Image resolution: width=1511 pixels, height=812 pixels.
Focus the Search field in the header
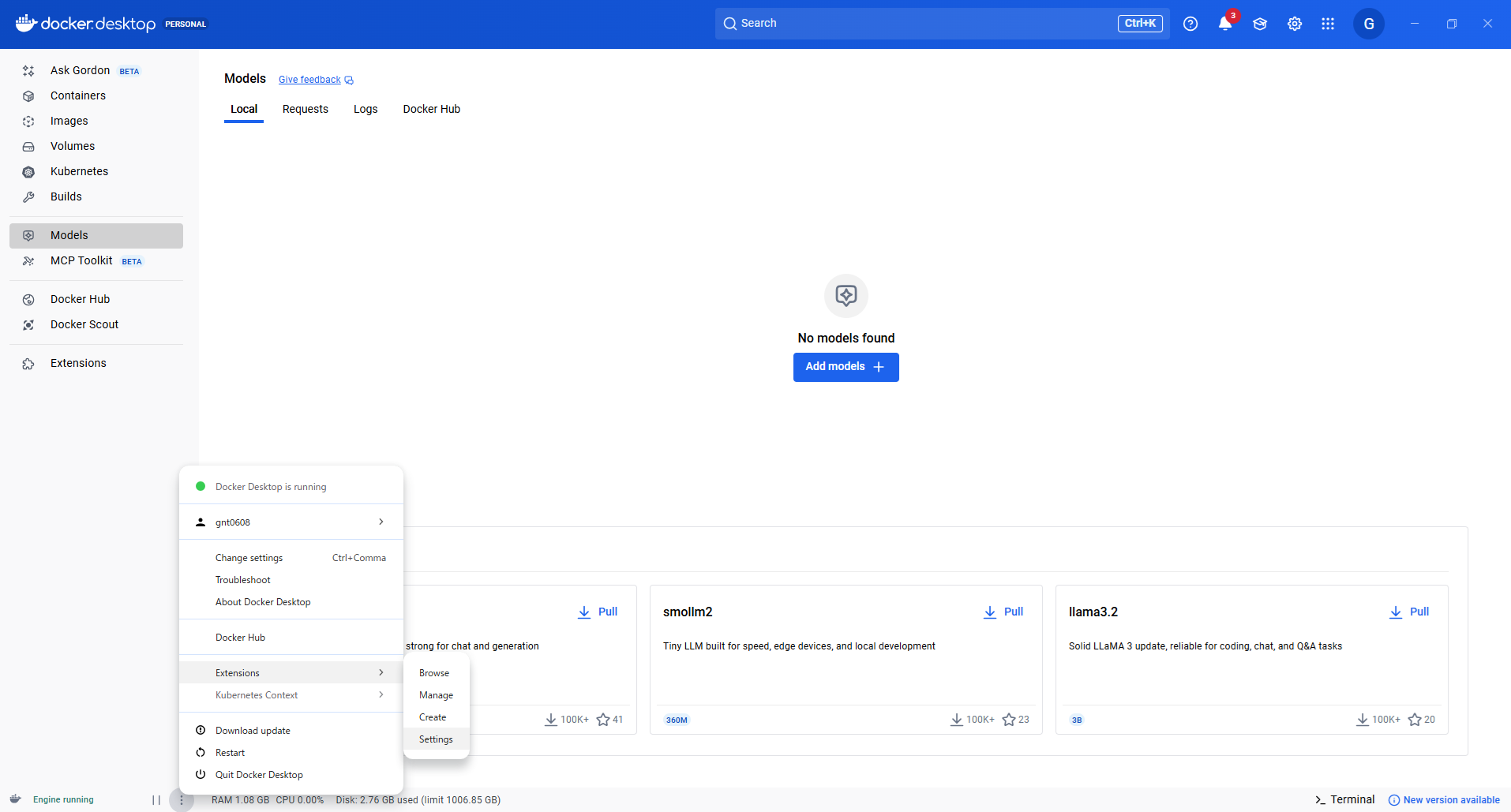coord(943,24)
